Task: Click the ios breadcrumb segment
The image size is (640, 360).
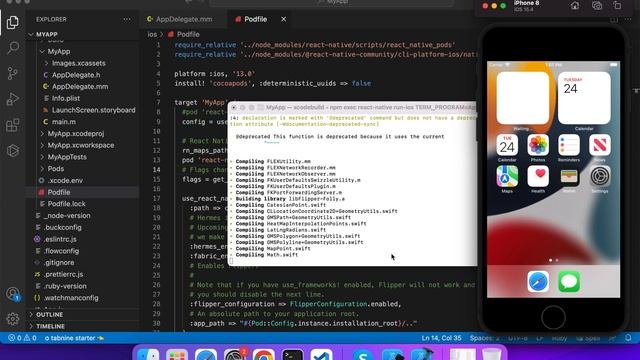Action: point(152,34)
